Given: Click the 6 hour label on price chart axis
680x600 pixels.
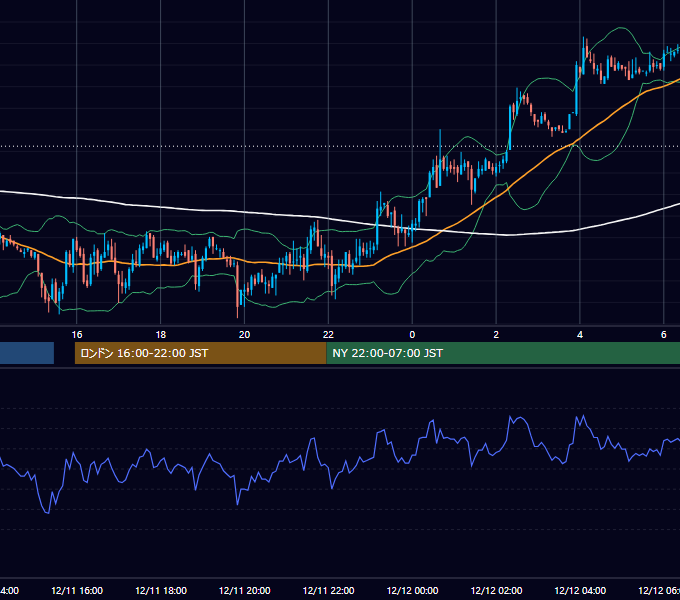Looking at the screenshot, I should pos(664,335).
